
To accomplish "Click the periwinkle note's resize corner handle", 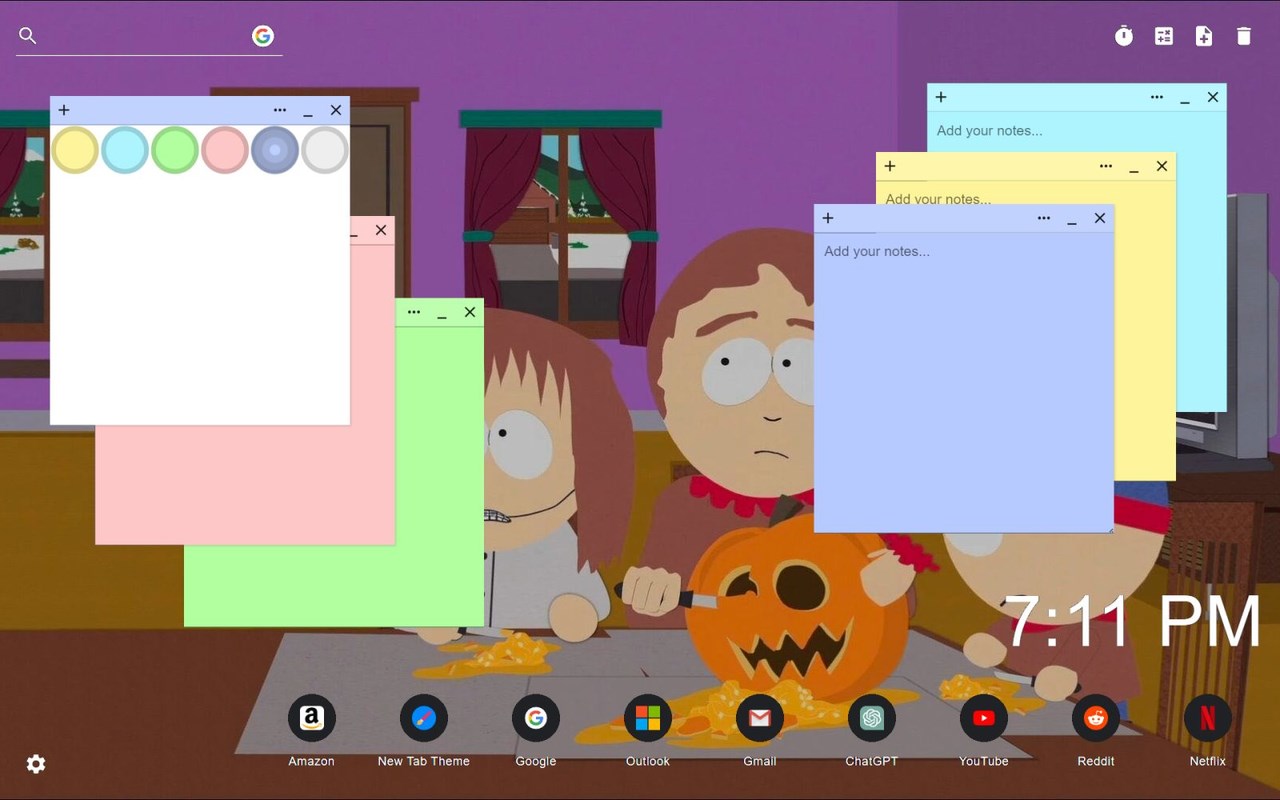I will [1109, 528].
